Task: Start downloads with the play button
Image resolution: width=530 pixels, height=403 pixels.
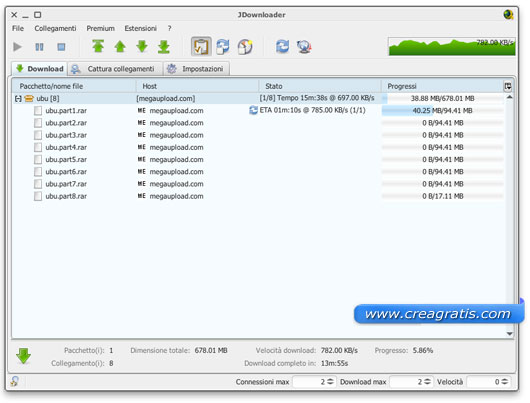Action: [x=17, y=47]
